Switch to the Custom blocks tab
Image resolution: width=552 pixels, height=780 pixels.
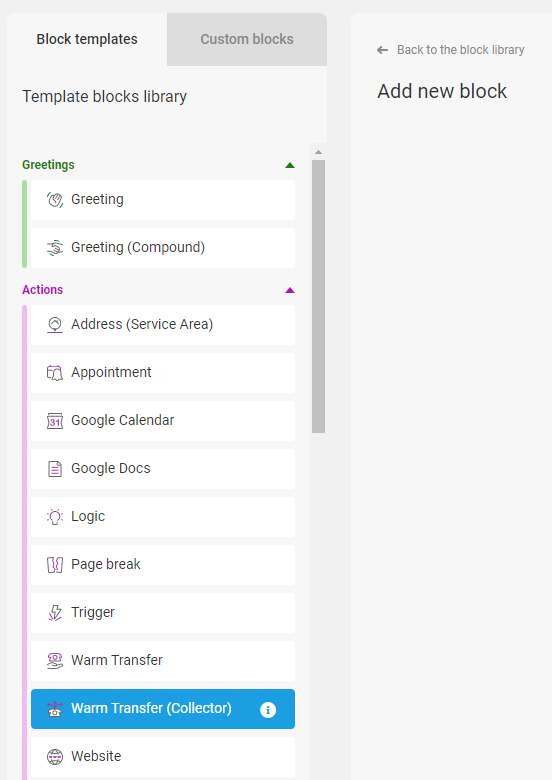coord(247,39)
